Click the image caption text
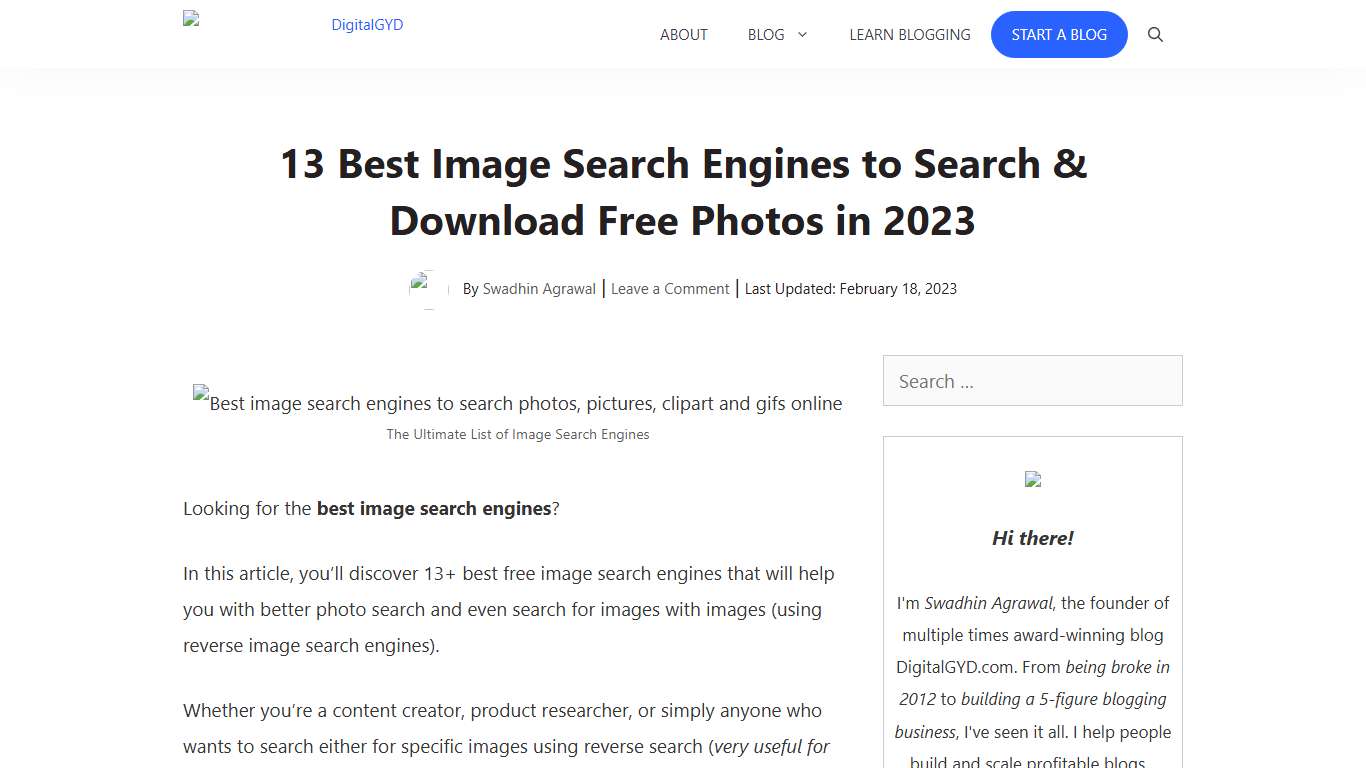1366x768 pixels. click(517, 434)
